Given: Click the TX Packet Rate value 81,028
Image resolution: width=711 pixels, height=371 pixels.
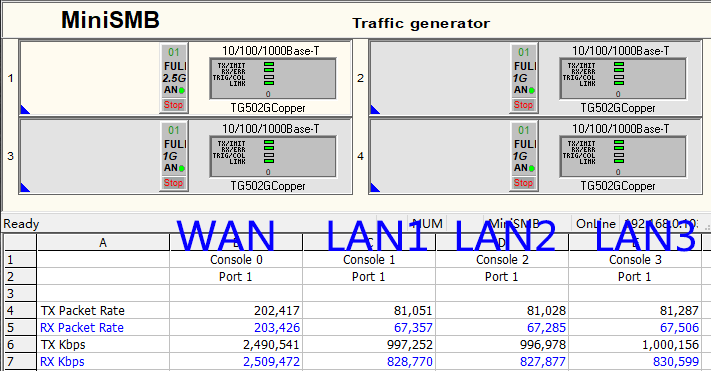Looking at the screenshot, I should [546, 311].
